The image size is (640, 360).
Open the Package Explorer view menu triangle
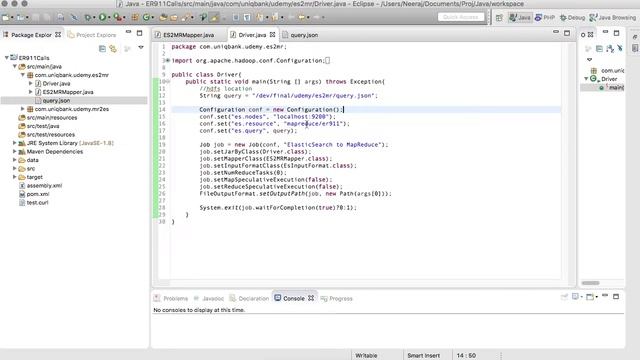(x=141, y=48)
